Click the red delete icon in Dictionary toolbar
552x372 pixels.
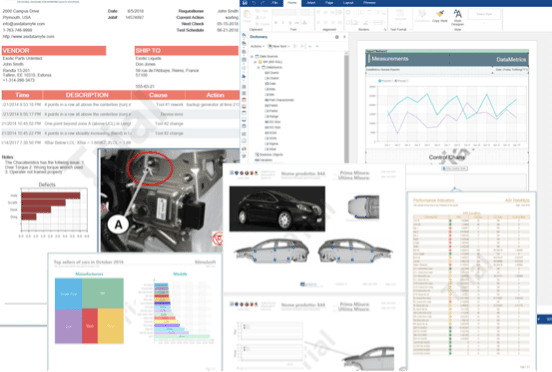tap(302, 46)
